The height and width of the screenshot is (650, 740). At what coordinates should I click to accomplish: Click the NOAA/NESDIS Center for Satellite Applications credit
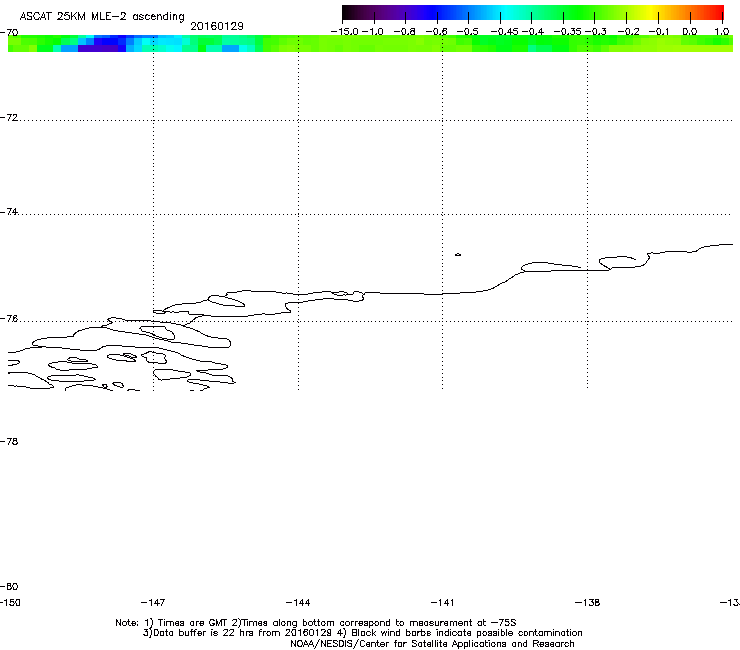coord(432,644)
